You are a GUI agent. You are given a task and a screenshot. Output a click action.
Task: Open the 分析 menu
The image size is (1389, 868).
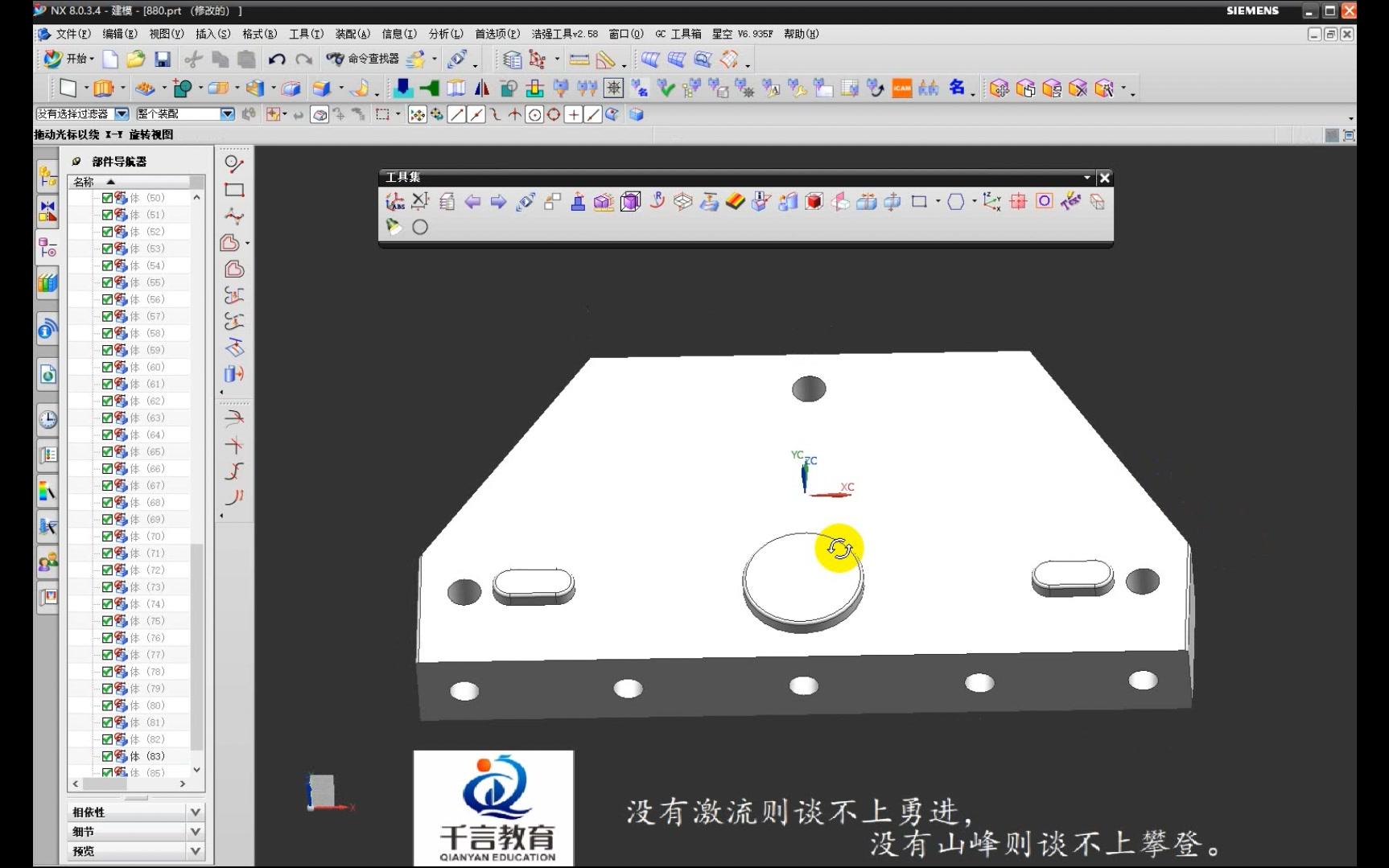[x=446, y=34]
